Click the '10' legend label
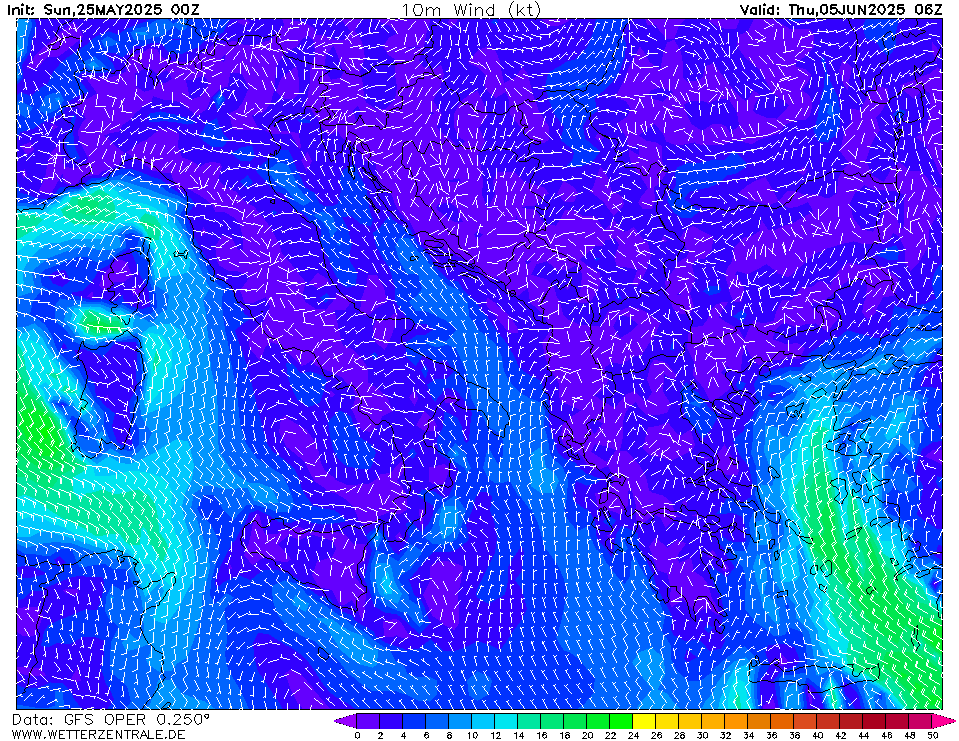Screen dimensions: 959x741 click(472, 735)
